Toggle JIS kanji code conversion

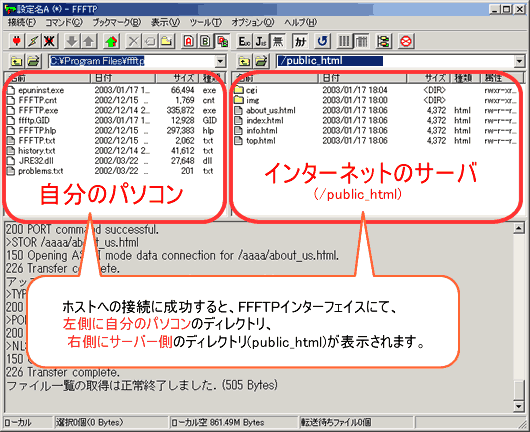pyautogui.click(x=261, y=42)
